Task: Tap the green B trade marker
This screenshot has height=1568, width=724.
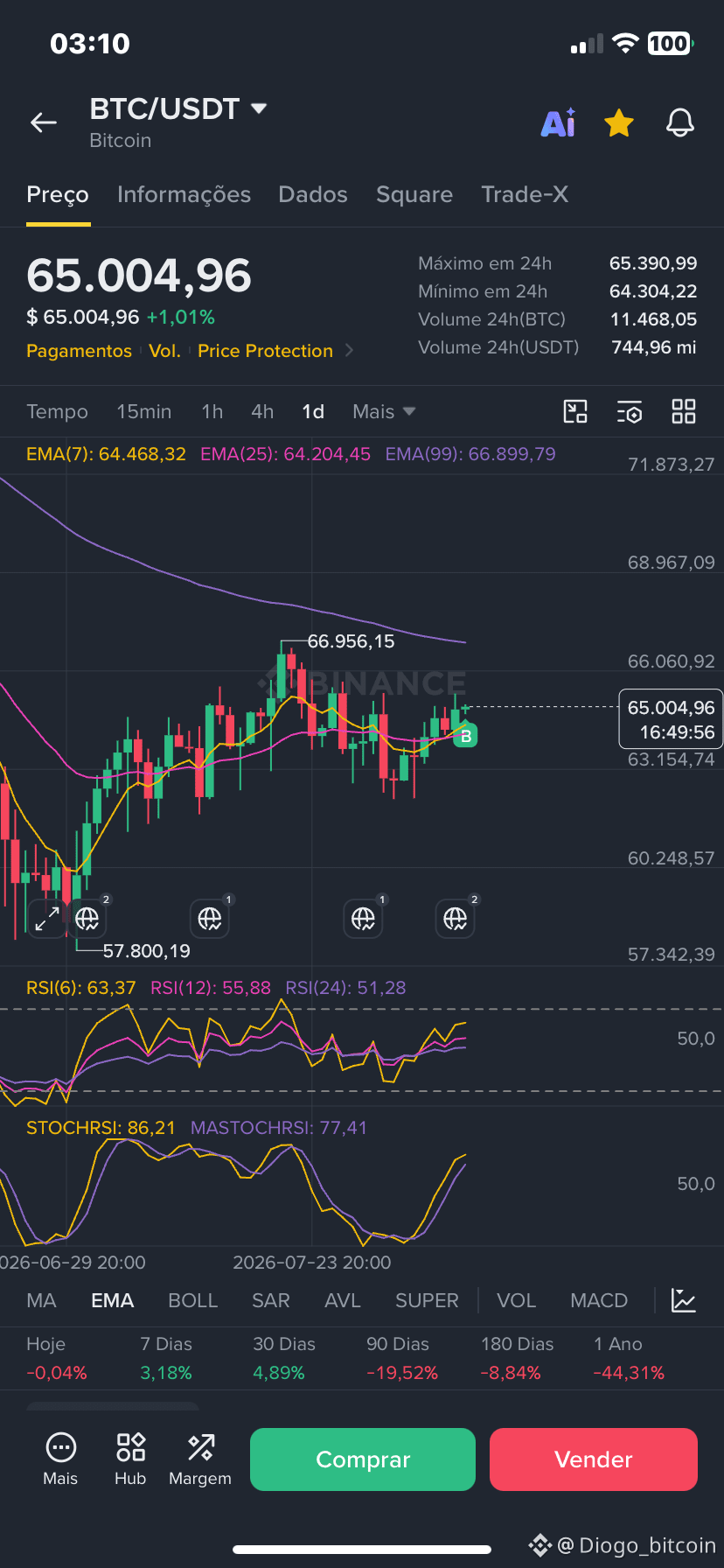Action: coord(466,737)
